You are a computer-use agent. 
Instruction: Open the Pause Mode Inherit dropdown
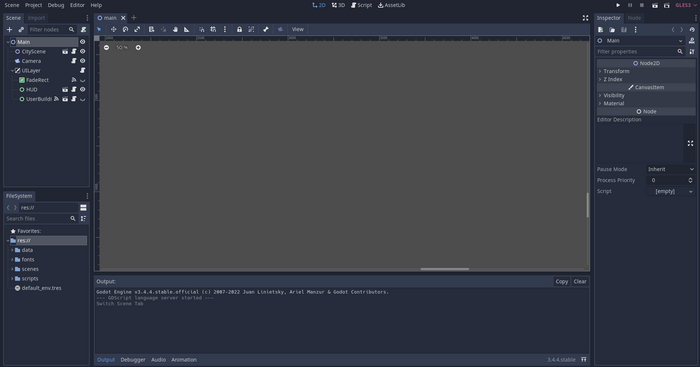pos(671,169)
